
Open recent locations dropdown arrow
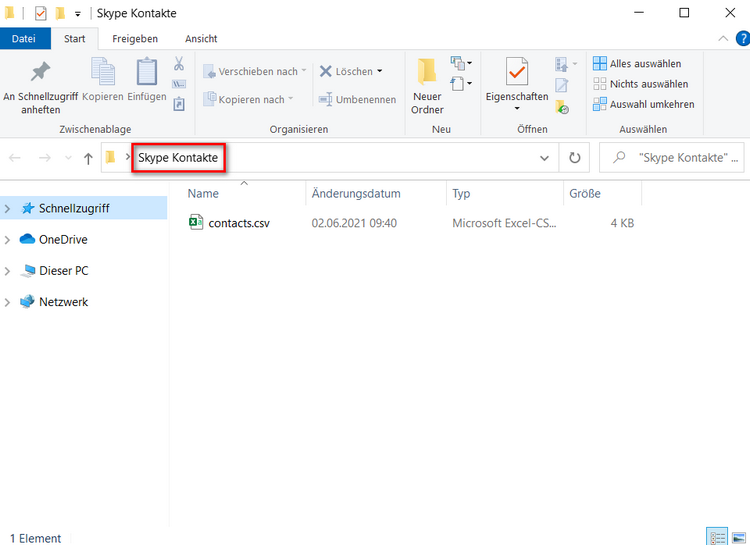68,157
